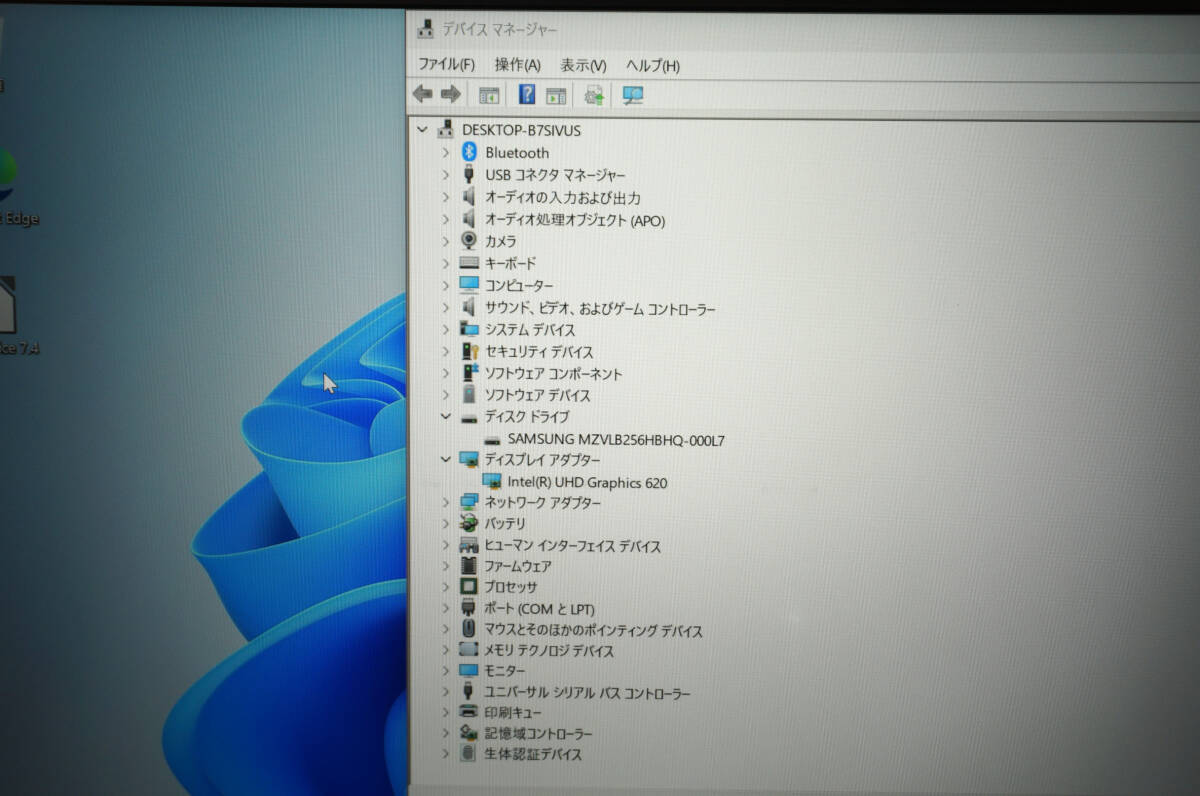Select Intel(R) UHD Graphics 620 entry

pyautogui.click(x=587, y=482)
